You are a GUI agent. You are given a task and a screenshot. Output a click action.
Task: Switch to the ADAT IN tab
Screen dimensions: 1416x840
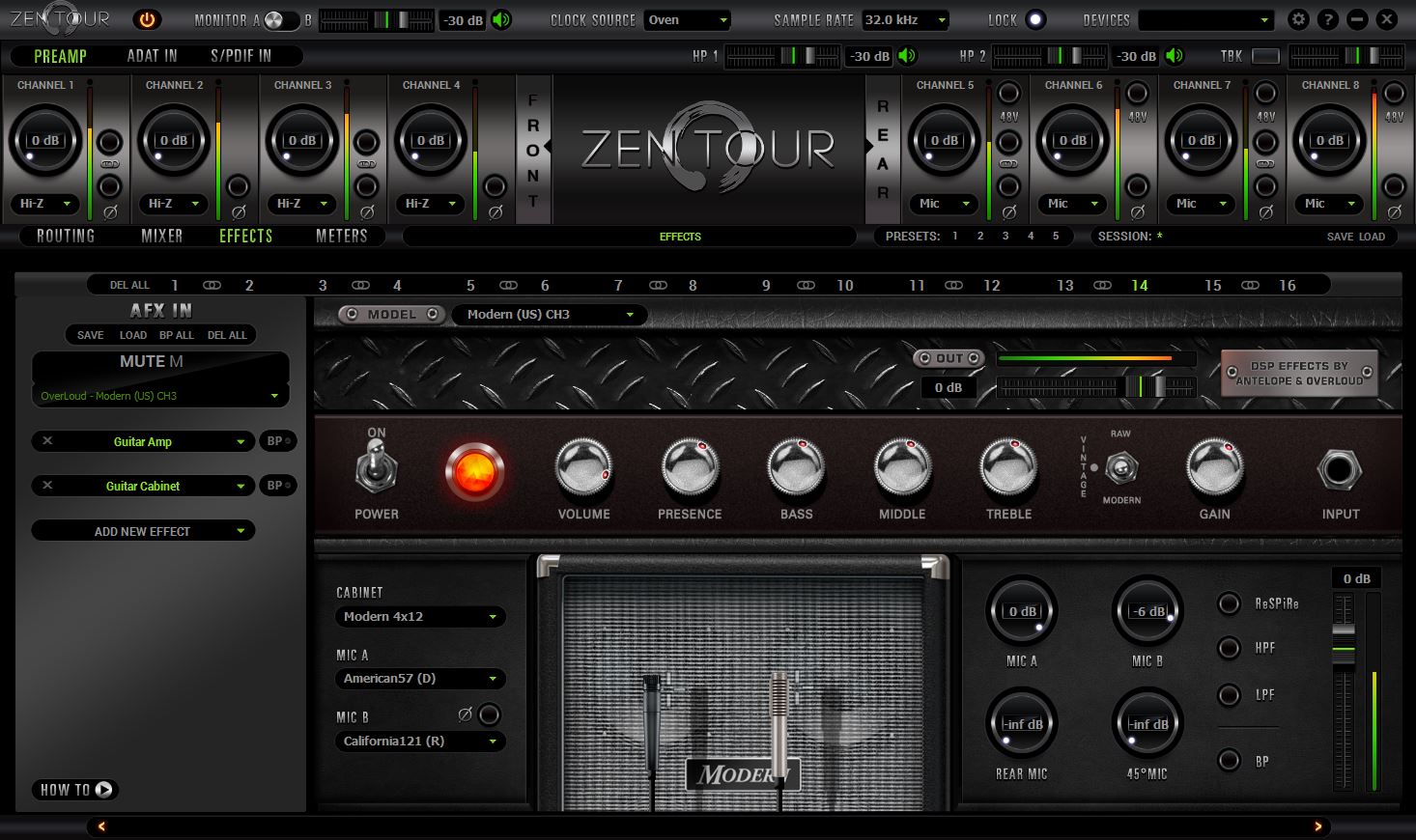pyautogui.click(x=153, y=56)
